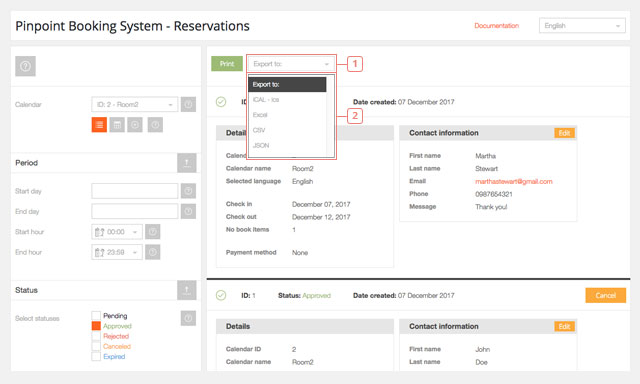Enable the Rejected status checkbox
The image size is (640, 384).
[x=96, y=336]
